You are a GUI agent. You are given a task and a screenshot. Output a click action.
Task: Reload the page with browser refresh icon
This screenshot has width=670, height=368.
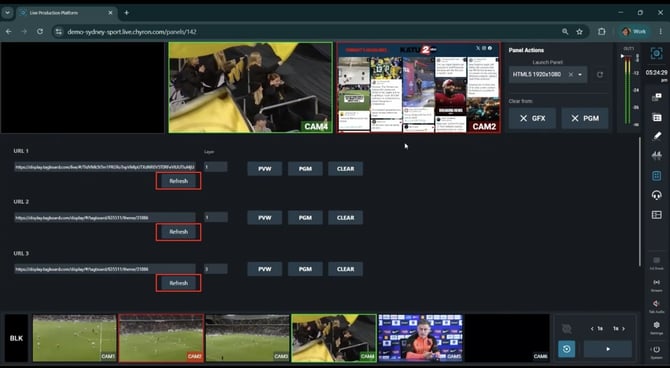click(x=40, y=32)
